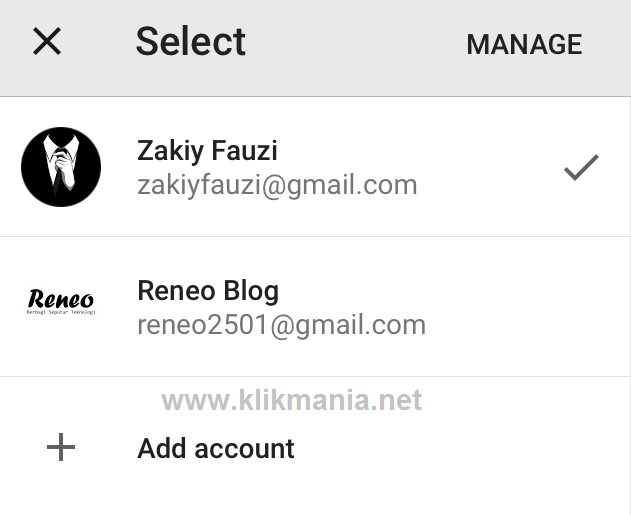This screenshot has width=631, height=515.
Task: Close the account selection screen
Action: pos(47,42)
